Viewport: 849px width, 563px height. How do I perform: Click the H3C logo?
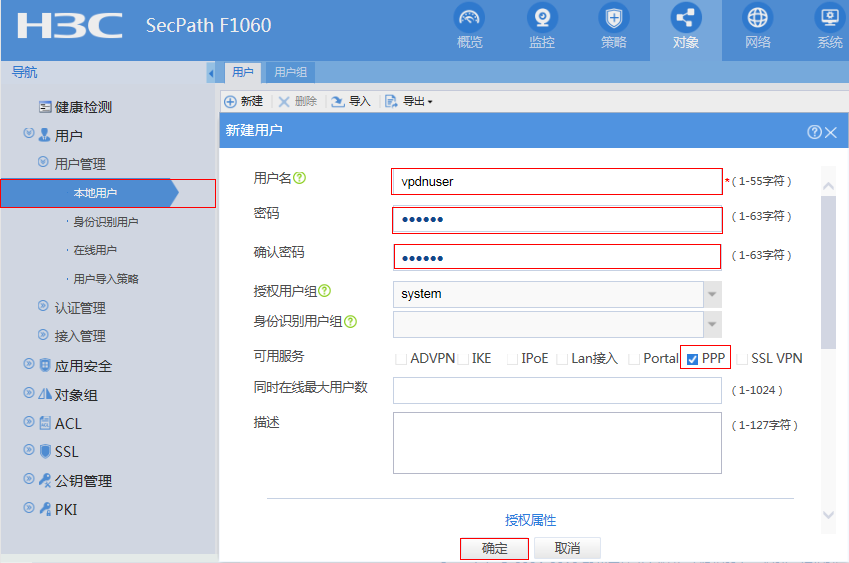[70, 25]
